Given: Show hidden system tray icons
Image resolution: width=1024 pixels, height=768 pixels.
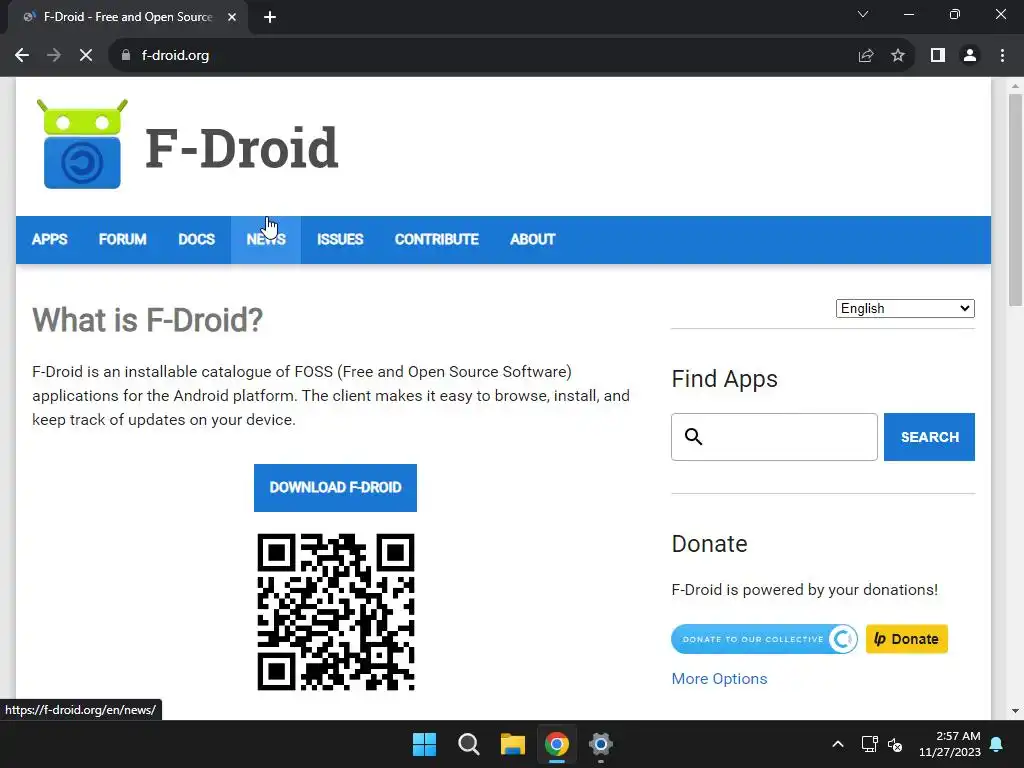Looking at the screenshot, I should coord(838,744).
